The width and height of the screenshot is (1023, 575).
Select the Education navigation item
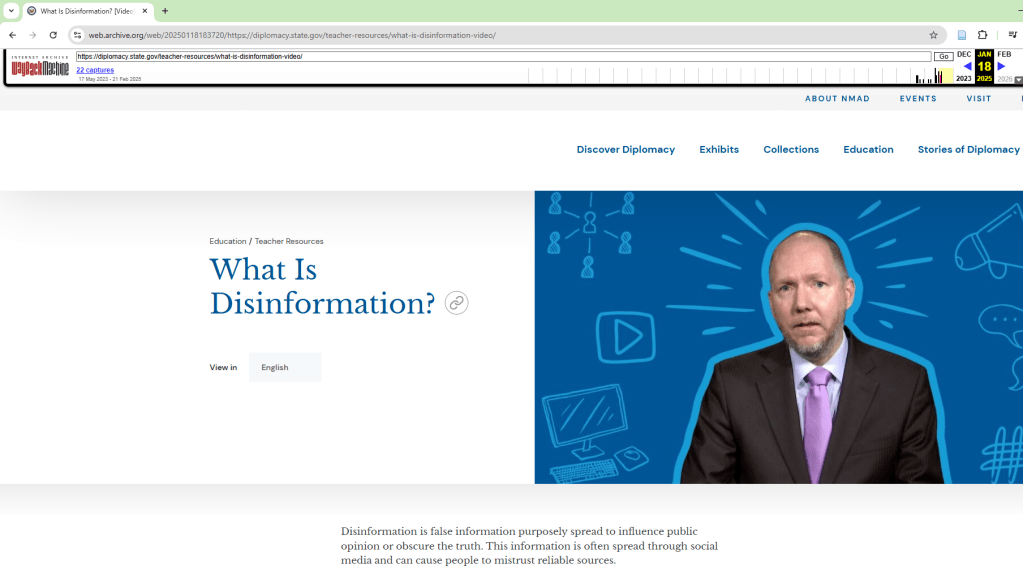(867, 150)
